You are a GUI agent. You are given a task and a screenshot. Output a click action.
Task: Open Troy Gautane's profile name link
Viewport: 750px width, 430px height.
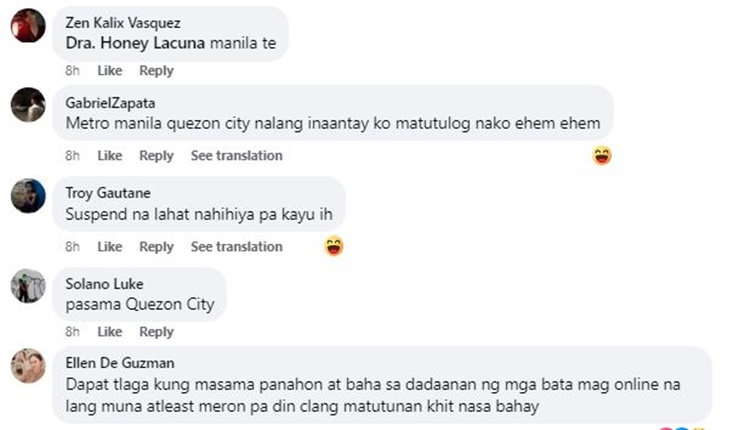(x=108, y=193)
